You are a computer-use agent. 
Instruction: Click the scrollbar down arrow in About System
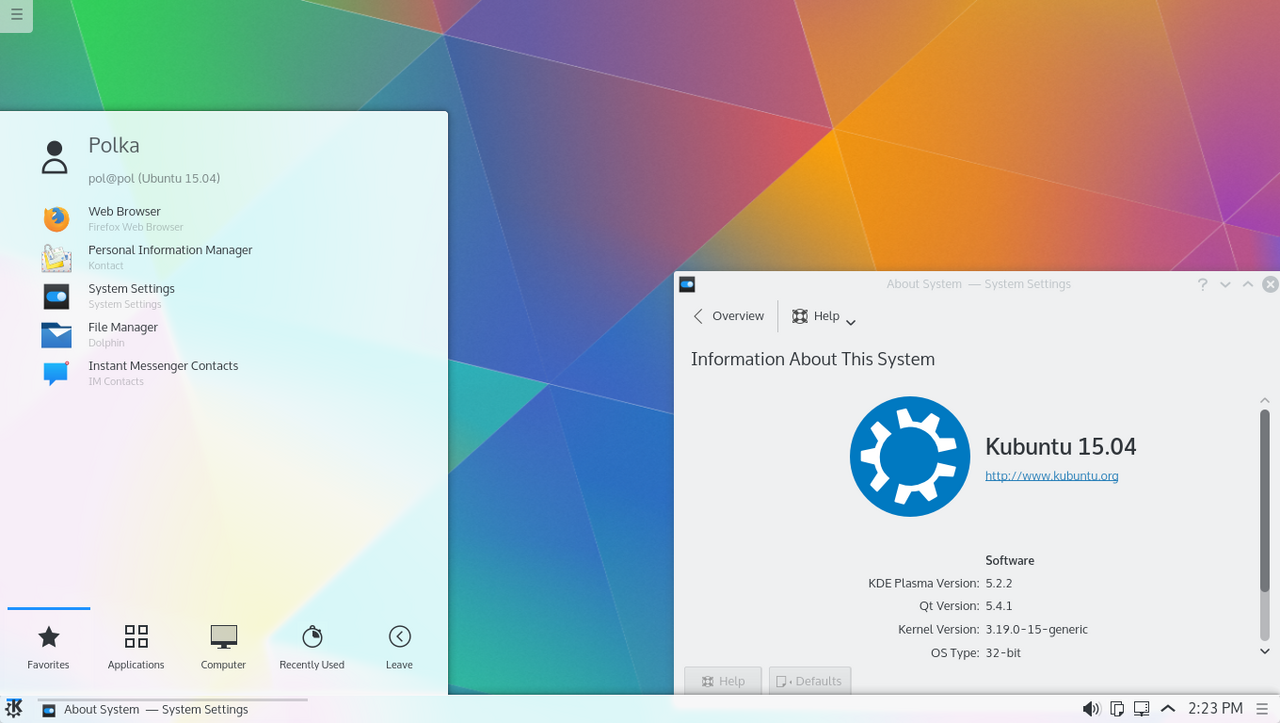tap(1265, 651)
